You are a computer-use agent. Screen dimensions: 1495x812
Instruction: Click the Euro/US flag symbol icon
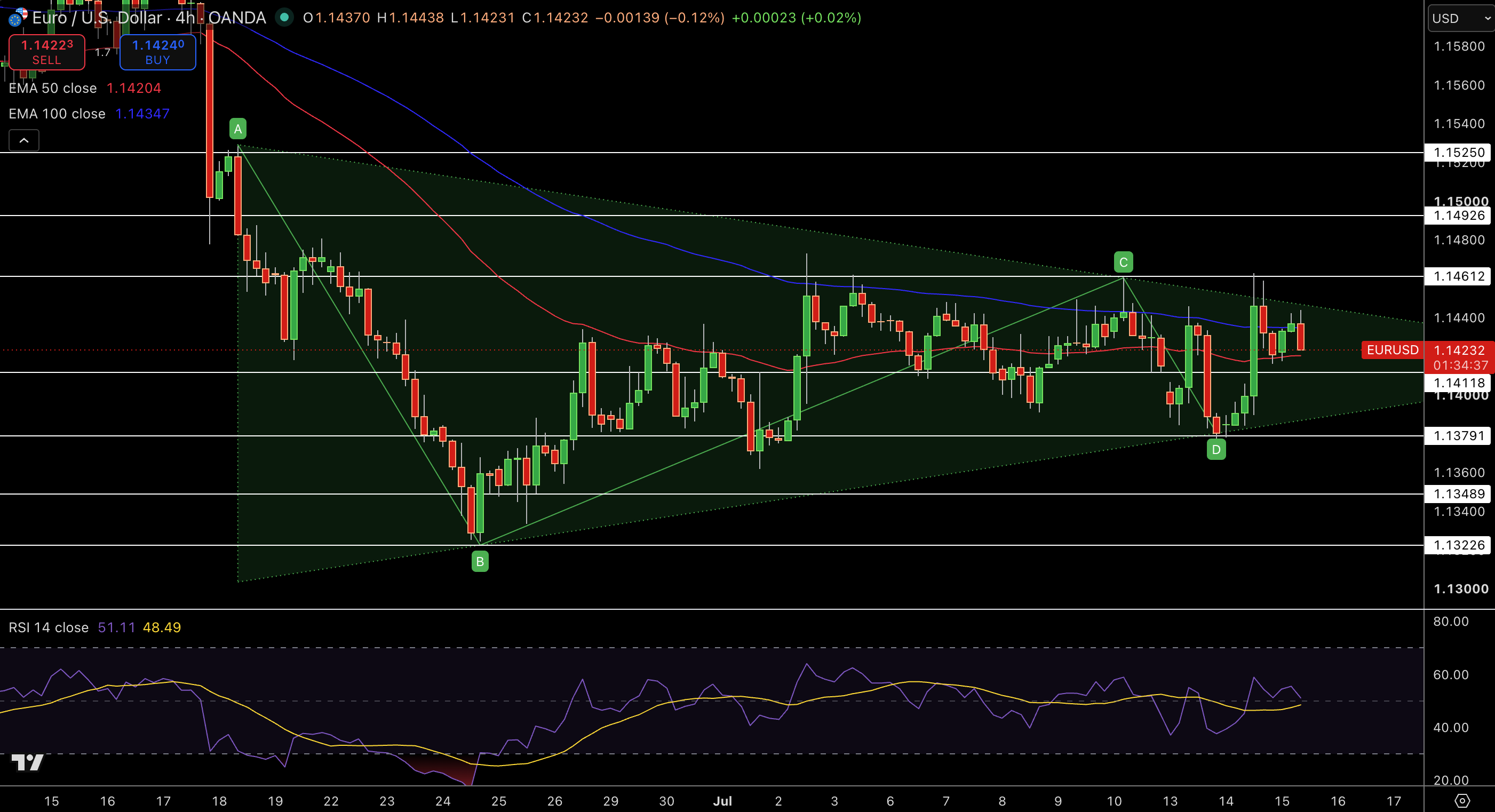[x=18, y=18]
